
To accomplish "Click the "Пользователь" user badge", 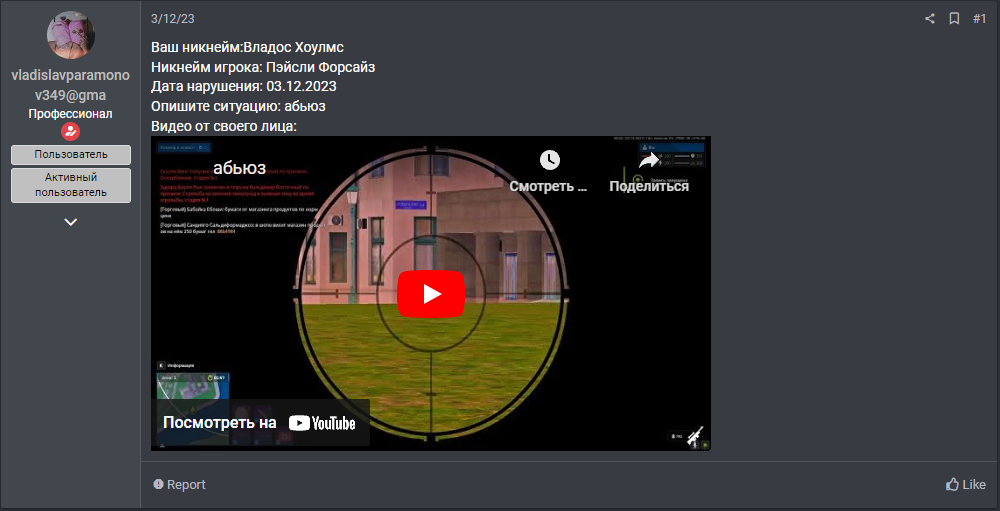I will coord(70,154).
